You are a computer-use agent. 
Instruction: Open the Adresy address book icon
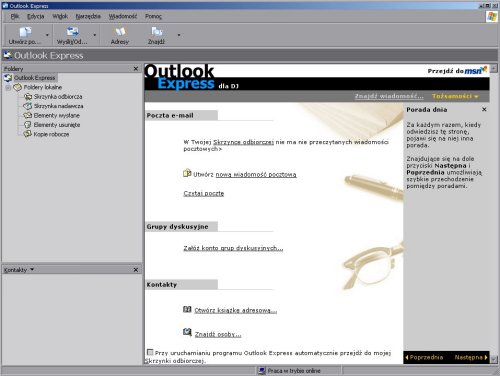[120, 32]
